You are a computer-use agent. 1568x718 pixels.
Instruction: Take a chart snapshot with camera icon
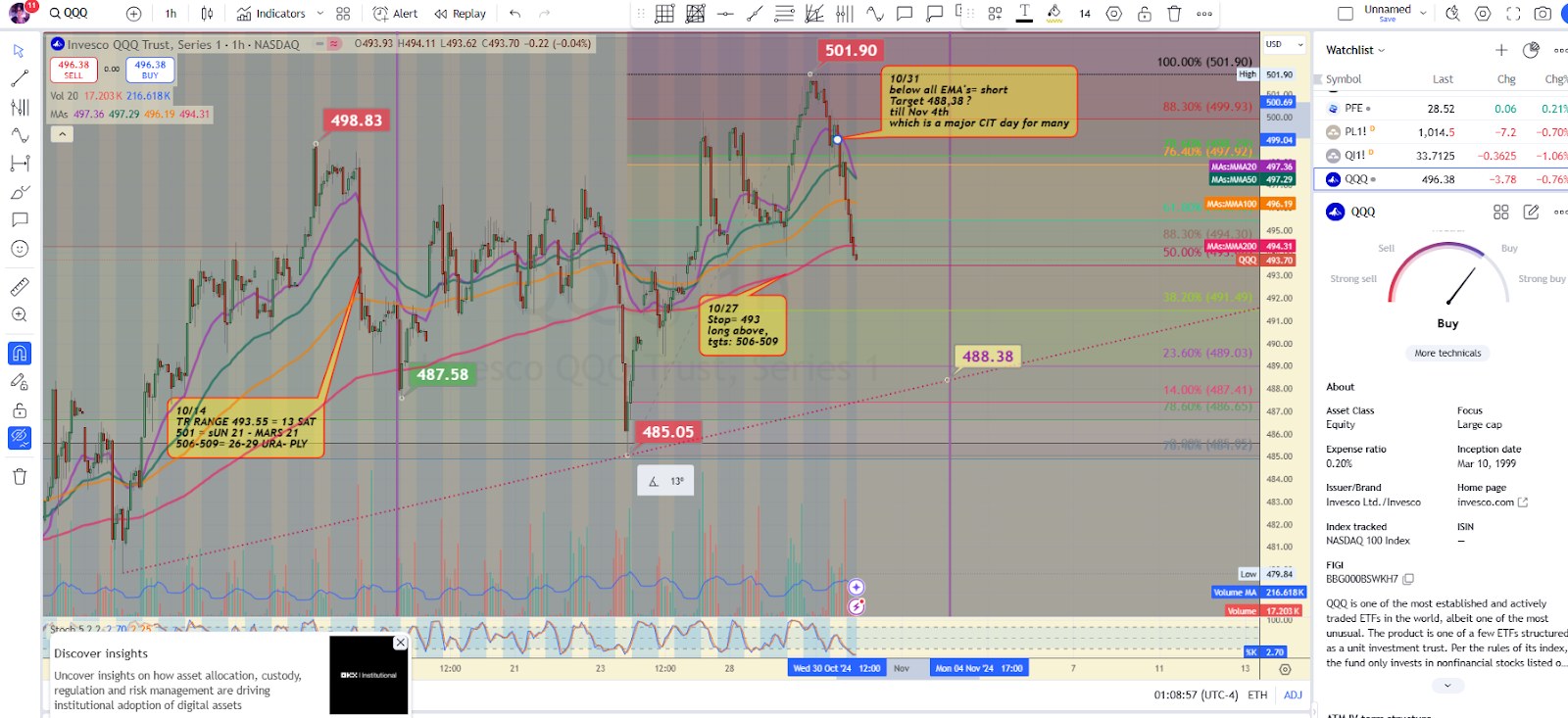point(1543,14)
